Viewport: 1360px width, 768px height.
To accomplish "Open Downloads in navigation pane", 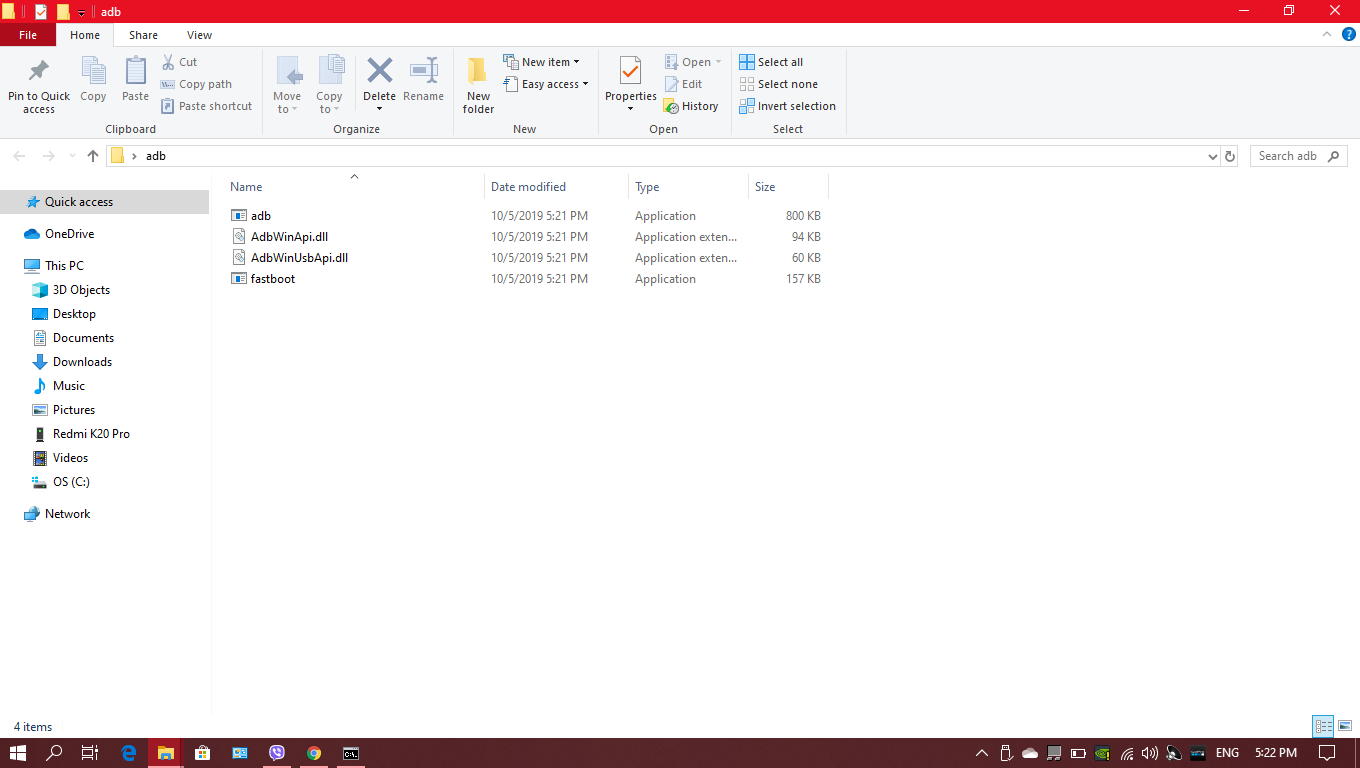I will click(82, 362).
